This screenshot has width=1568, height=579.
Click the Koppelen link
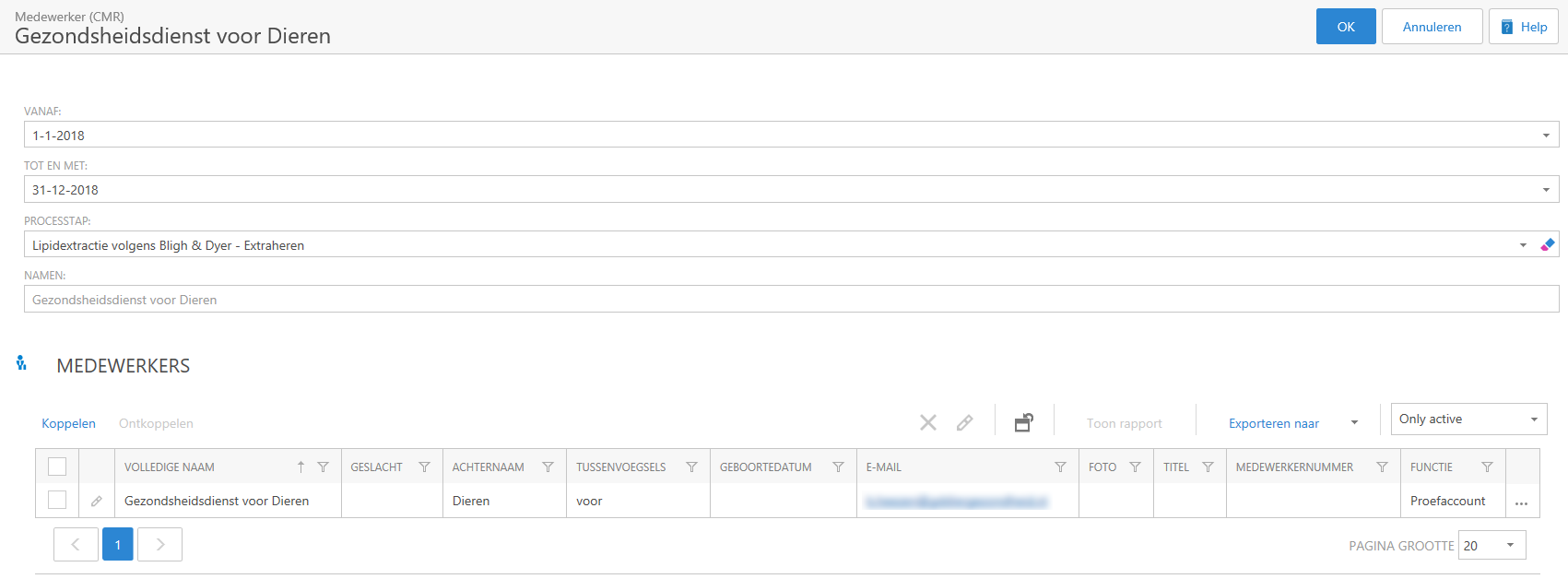[68, 423]
